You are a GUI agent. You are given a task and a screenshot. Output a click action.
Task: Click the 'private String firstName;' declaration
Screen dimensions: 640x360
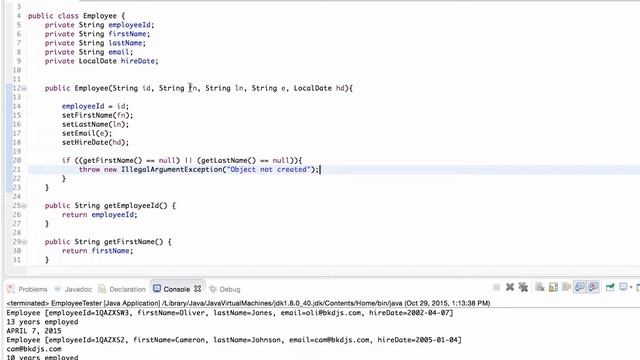coord(98,34)
